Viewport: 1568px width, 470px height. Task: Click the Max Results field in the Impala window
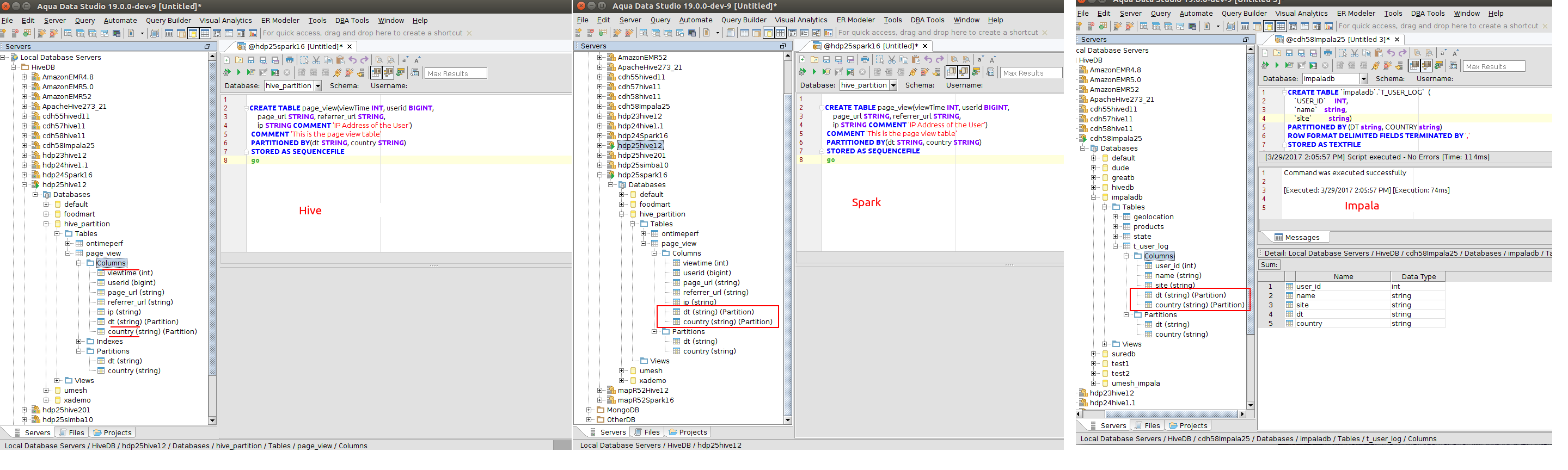1494,66
